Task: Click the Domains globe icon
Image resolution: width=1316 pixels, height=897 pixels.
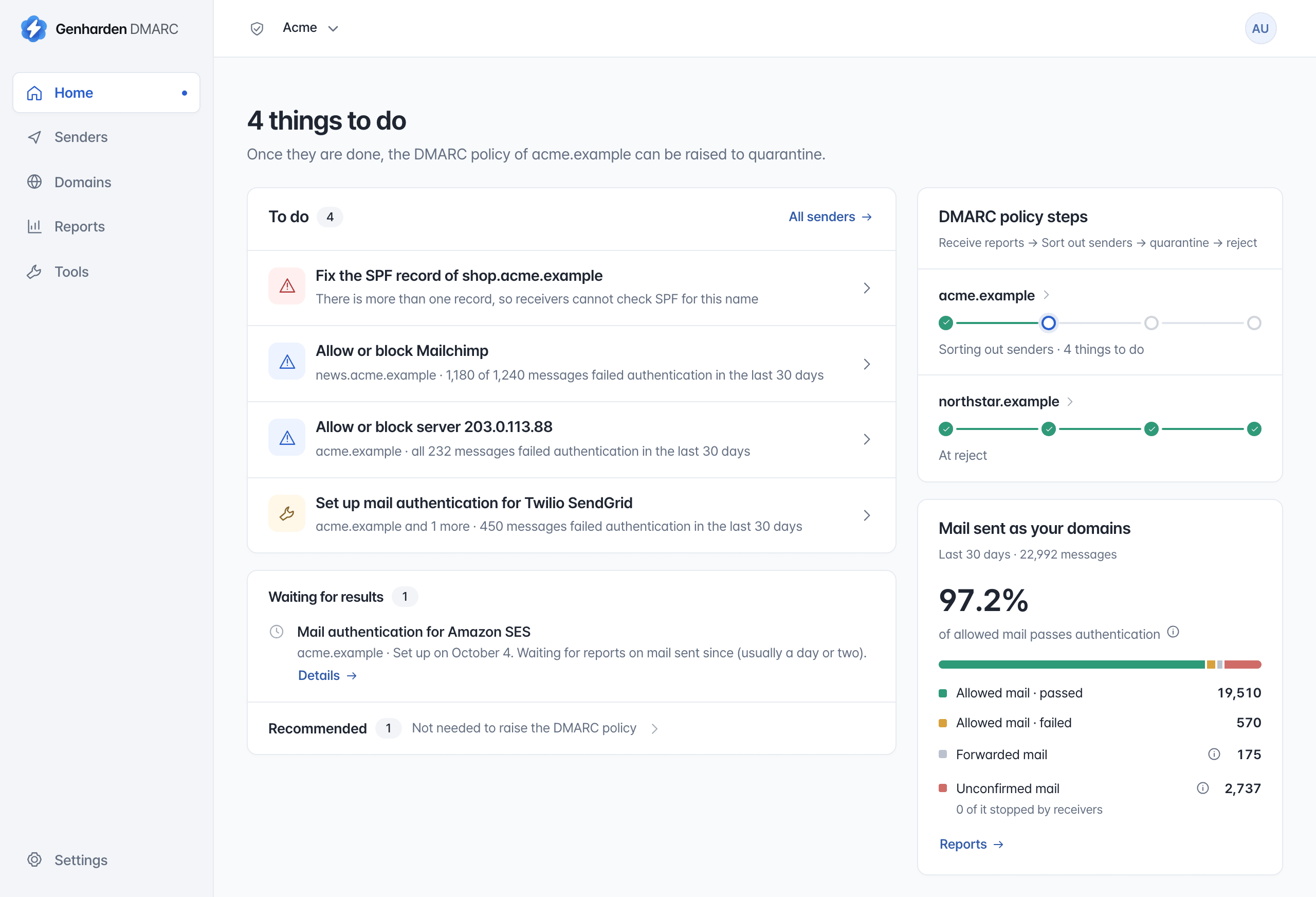Action: (x=34, y=182)
